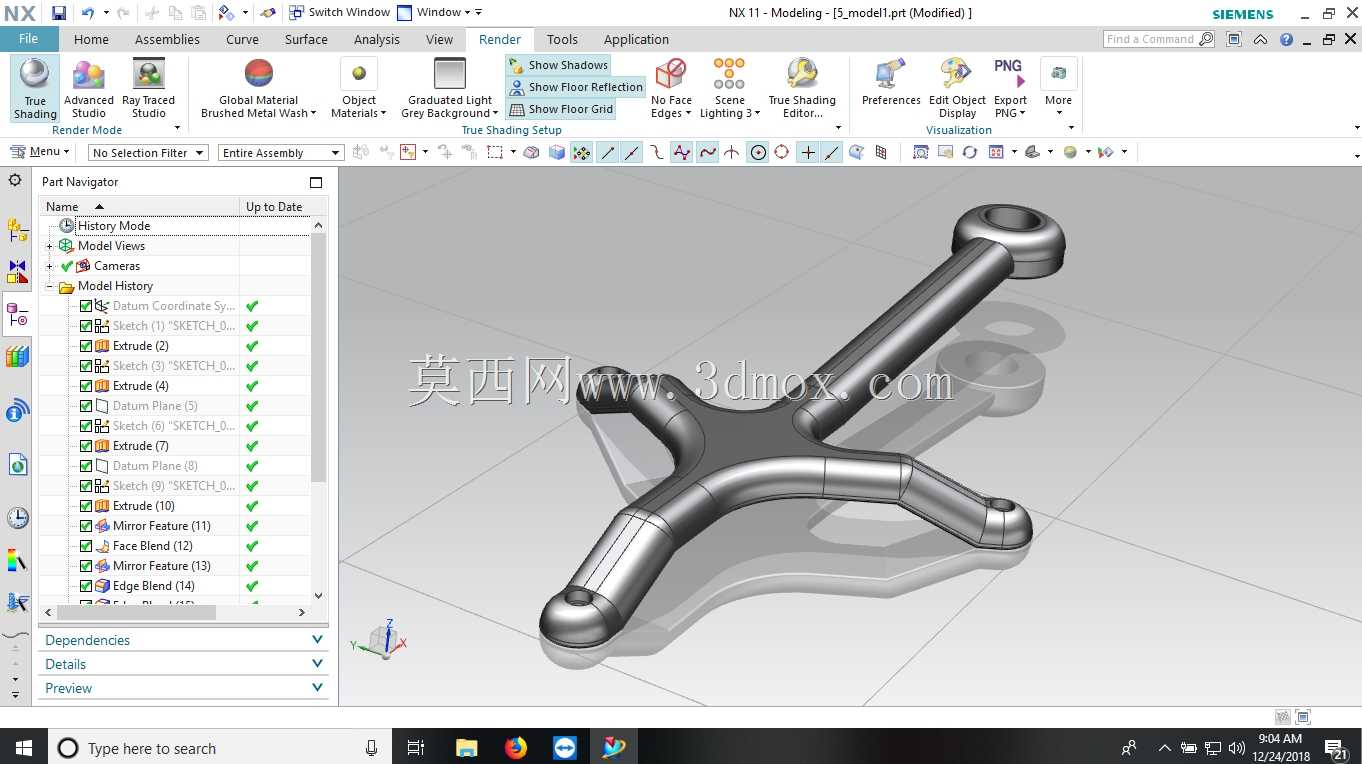The width and height of the screenshot is (1362, 764).
Task: Undo the last action
Action: 88,13
